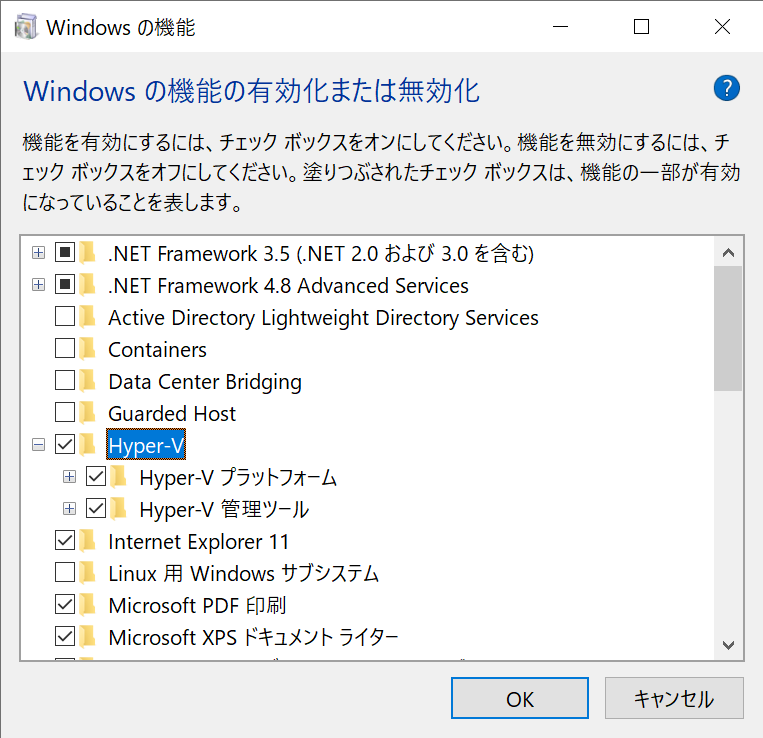Expand .NET Framework 4.8 Advanced Services node
The height and width of the screenshot is (738, 763).
tap(38, 285)
